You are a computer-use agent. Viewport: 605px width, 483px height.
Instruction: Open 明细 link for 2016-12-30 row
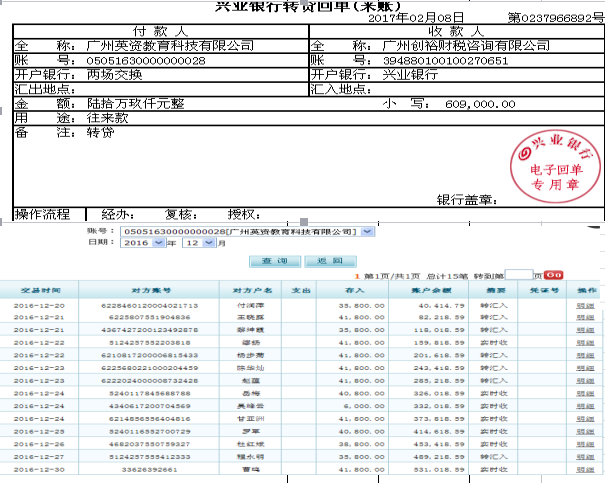click(x=585, y=469)
